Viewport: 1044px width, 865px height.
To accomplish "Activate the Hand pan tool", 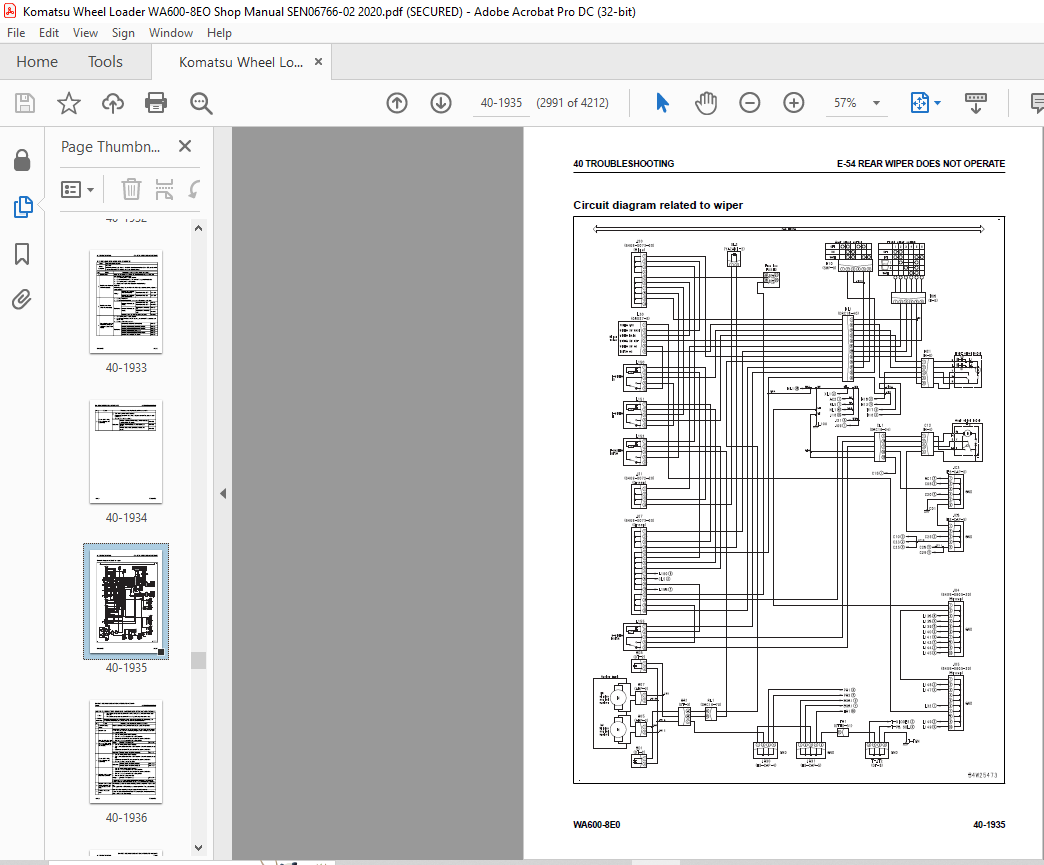I will coord(706,103).
